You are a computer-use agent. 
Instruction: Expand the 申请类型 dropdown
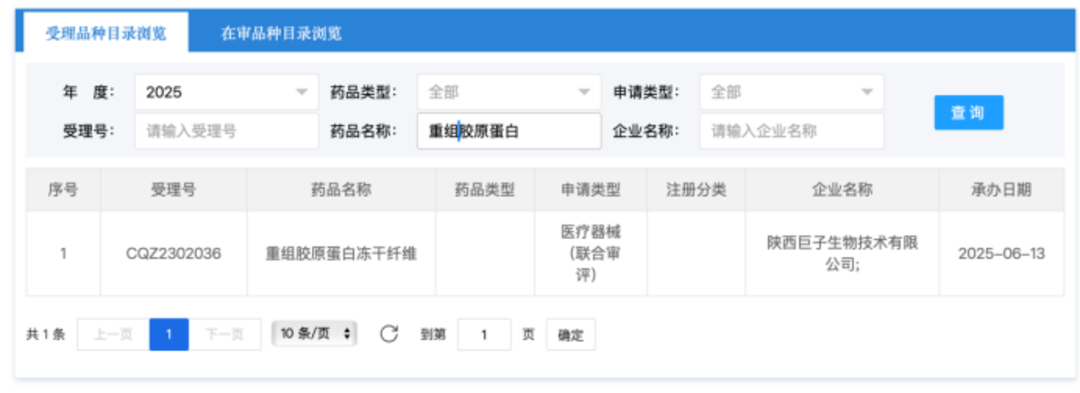point(791,92)
